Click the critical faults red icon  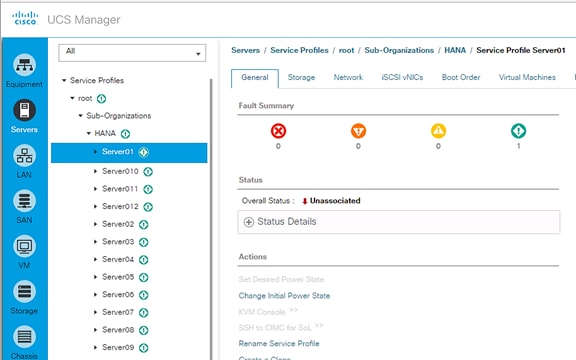pos(278,131)
